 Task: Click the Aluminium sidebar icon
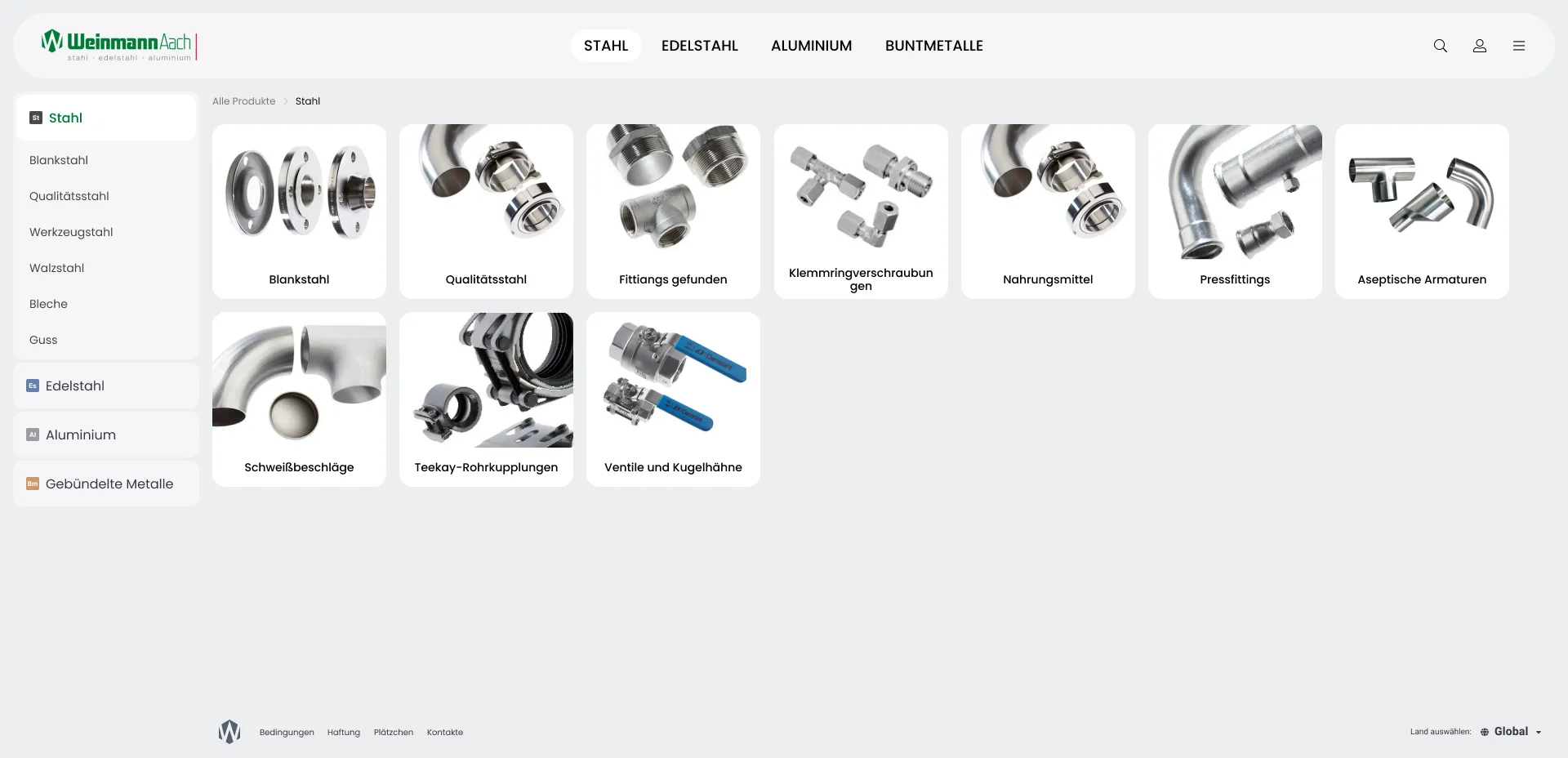(33, 435)
